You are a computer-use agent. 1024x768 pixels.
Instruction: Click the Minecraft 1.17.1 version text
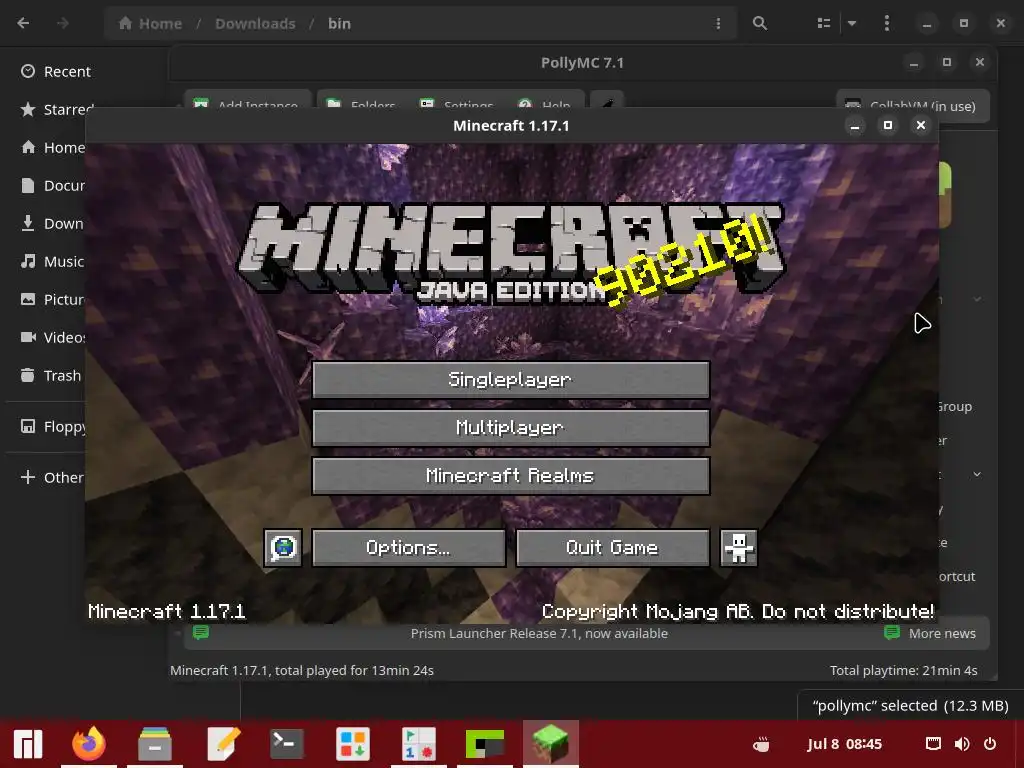[167, 611]
